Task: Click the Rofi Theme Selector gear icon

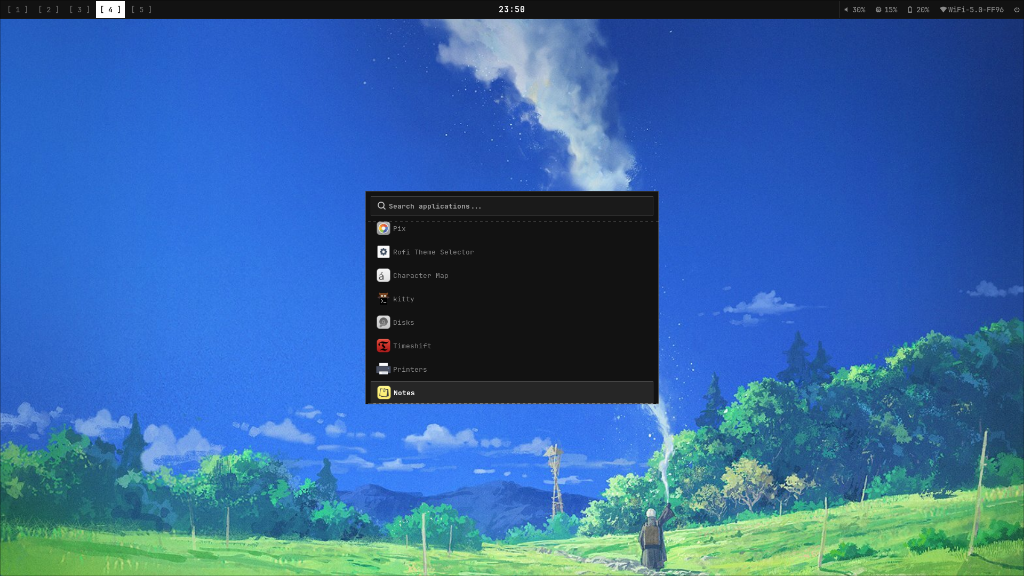Action: 383,252
